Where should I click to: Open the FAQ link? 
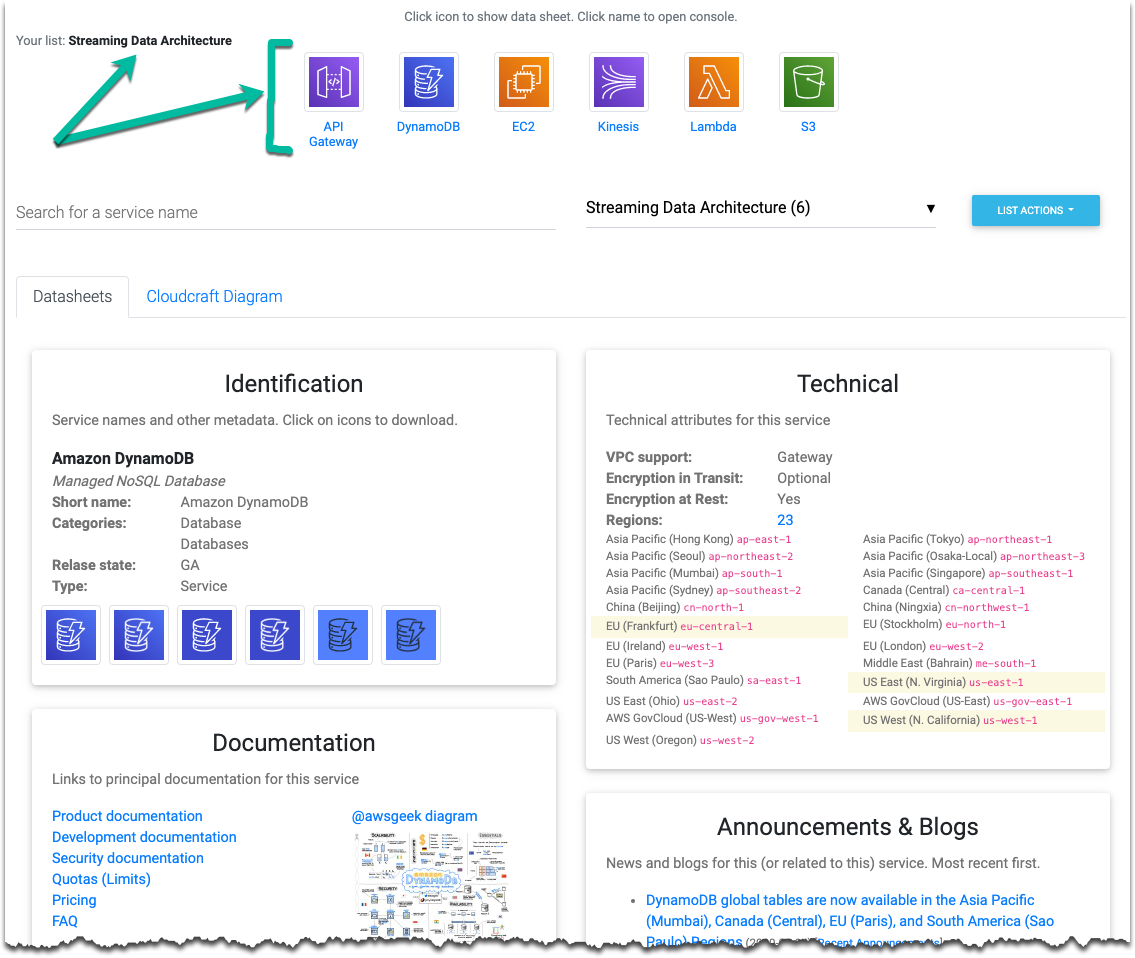[64, 921]
